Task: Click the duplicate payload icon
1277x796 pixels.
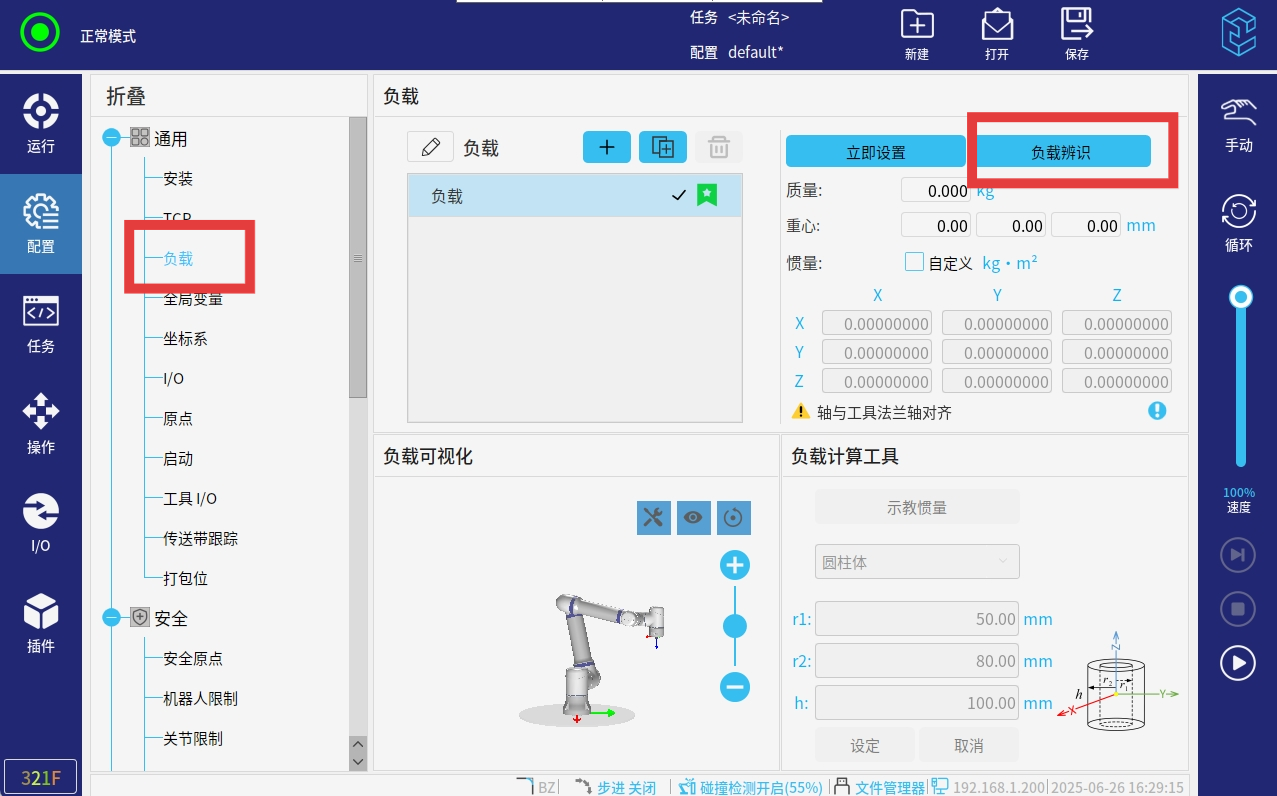Action: (x=662, y=147)
